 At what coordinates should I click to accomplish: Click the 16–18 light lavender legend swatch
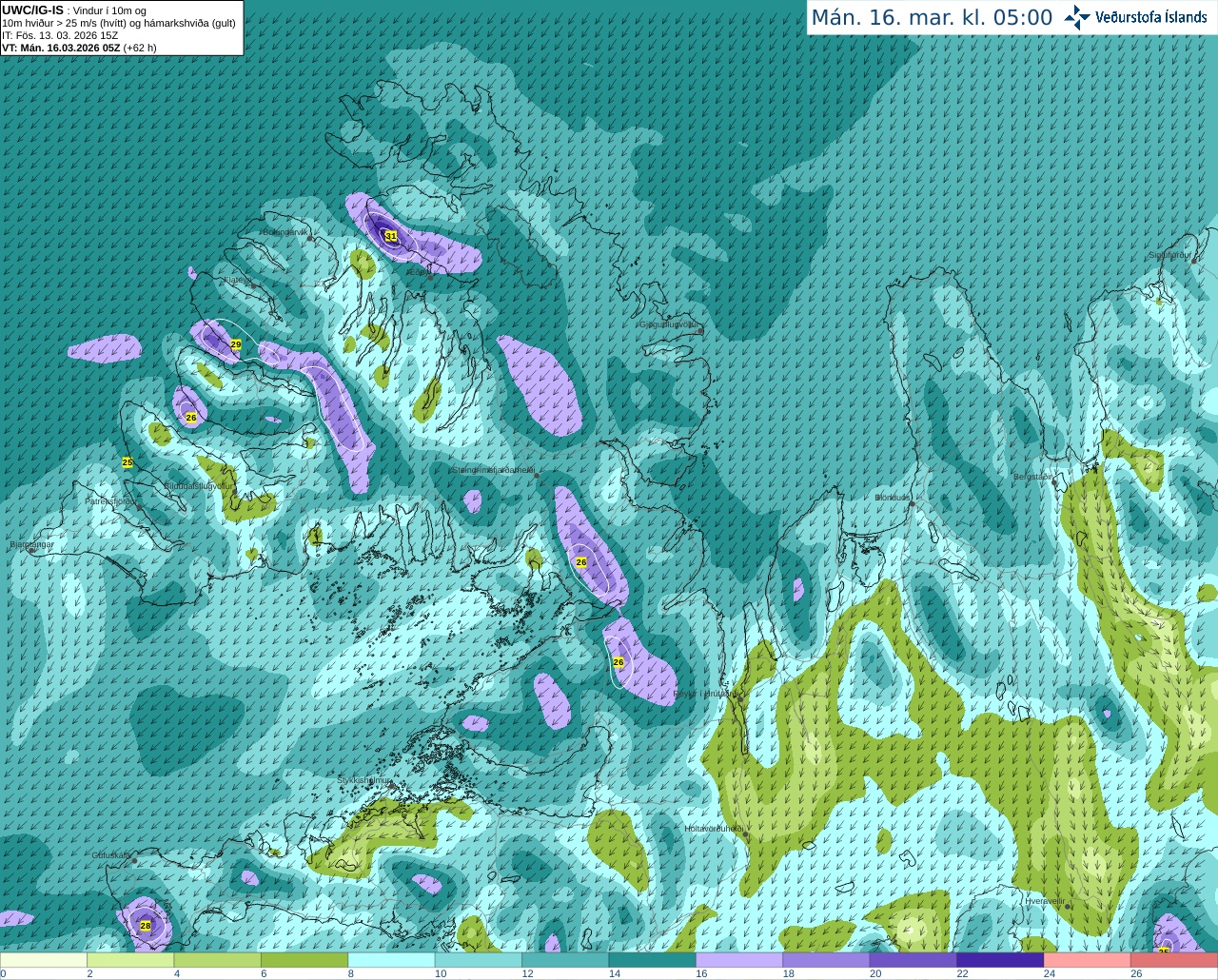pyautogui.click(x=739, y=960)
